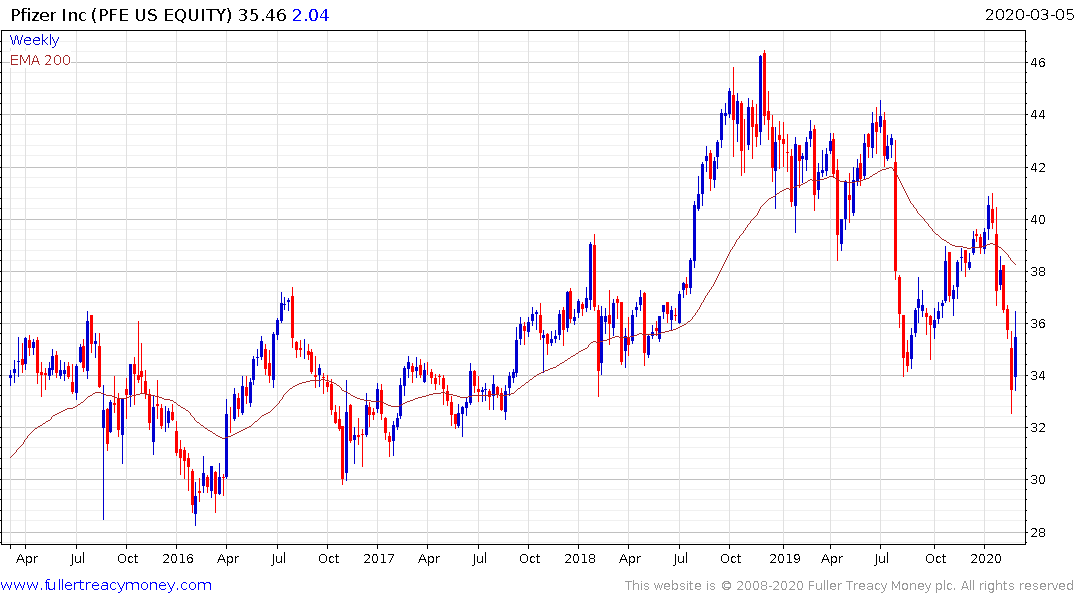Click the 2016 time axis label
Screen dimensions: 1075x600
coord(178,558)
